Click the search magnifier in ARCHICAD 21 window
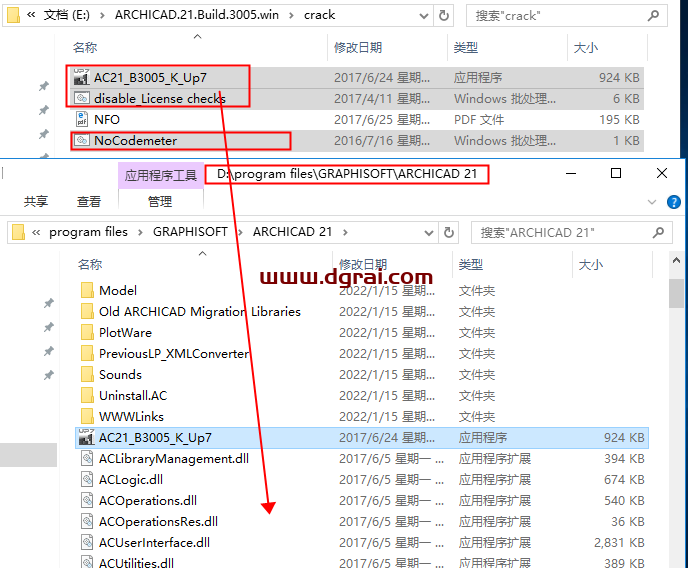688x568 pixels. 658,232
